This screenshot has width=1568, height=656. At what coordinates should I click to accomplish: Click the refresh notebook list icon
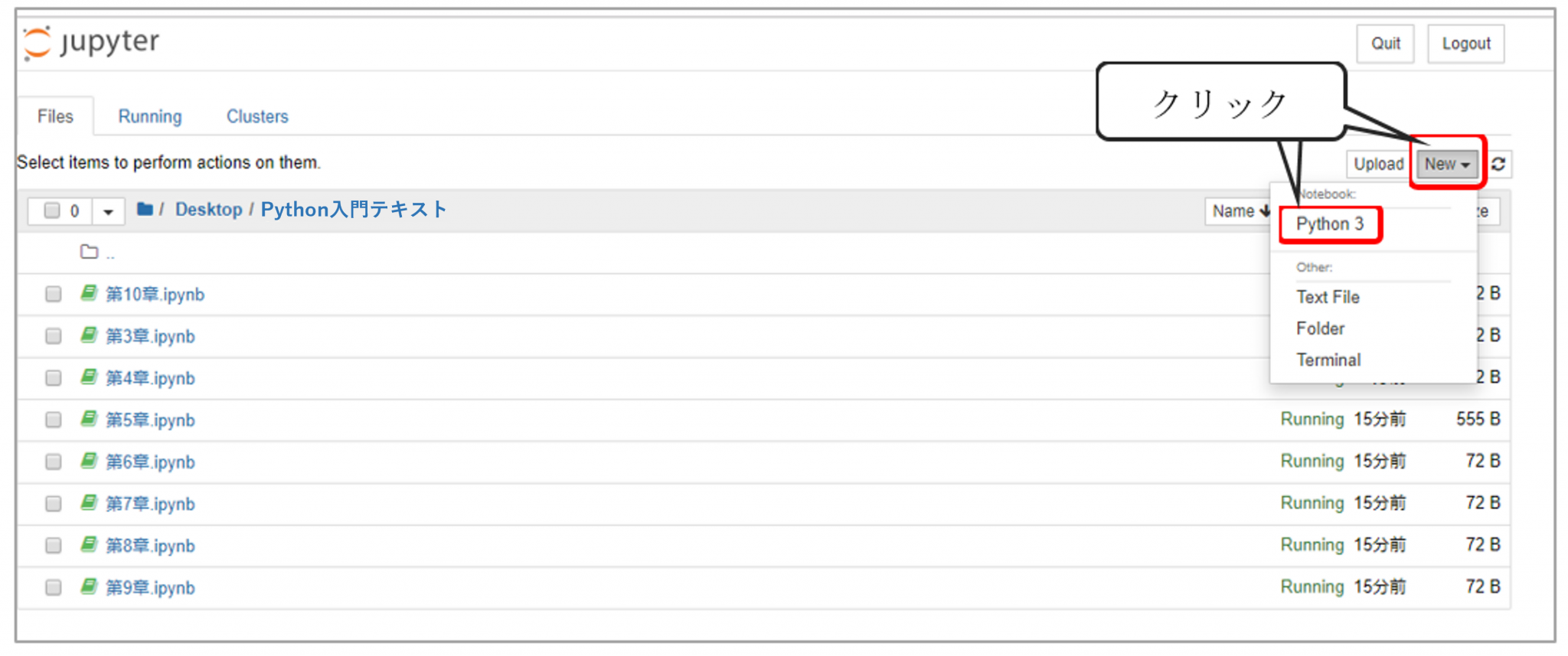[x=1498, y=164]
